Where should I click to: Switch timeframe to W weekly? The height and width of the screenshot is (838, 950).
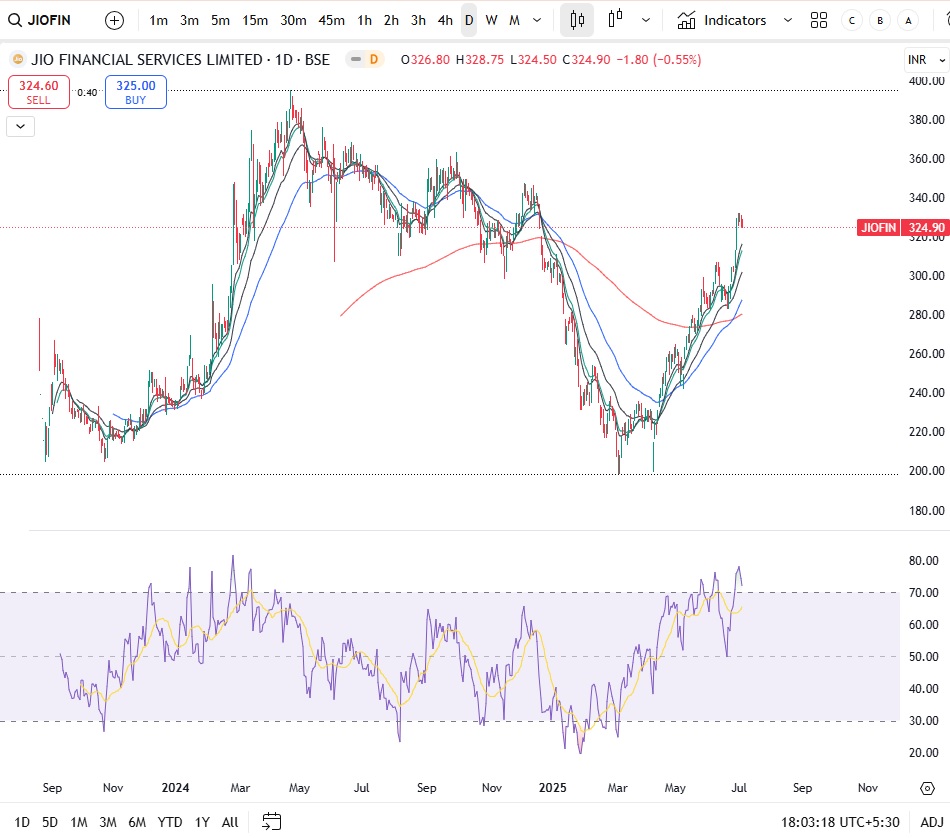(491, 19)
